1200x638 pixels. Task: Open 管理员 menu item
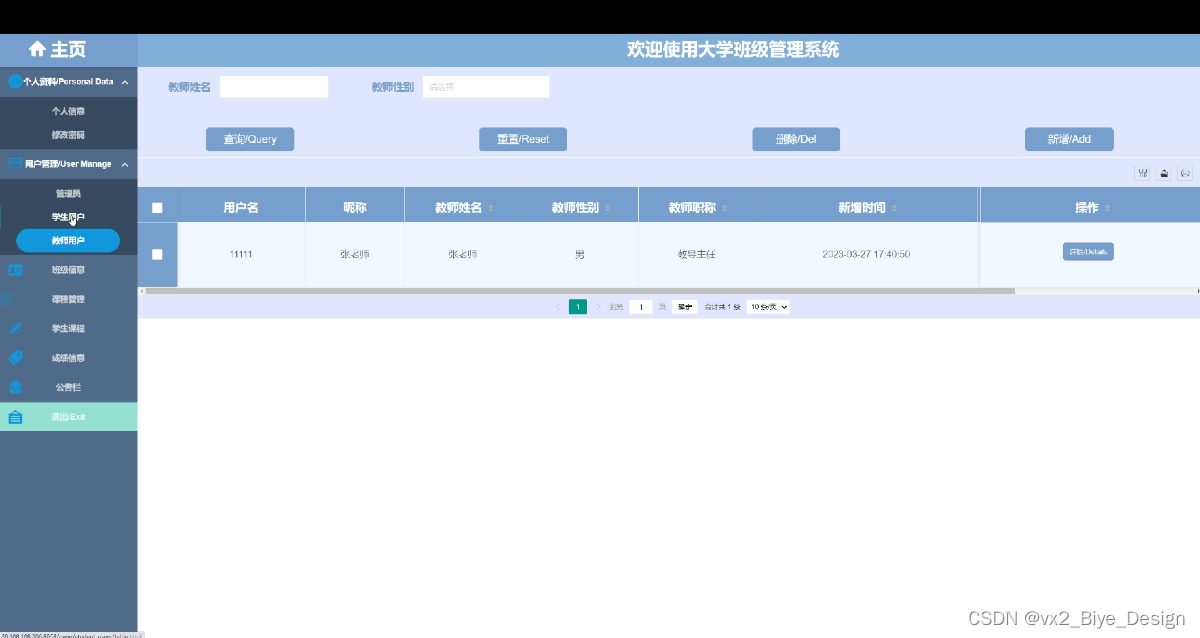pos(68,193)
